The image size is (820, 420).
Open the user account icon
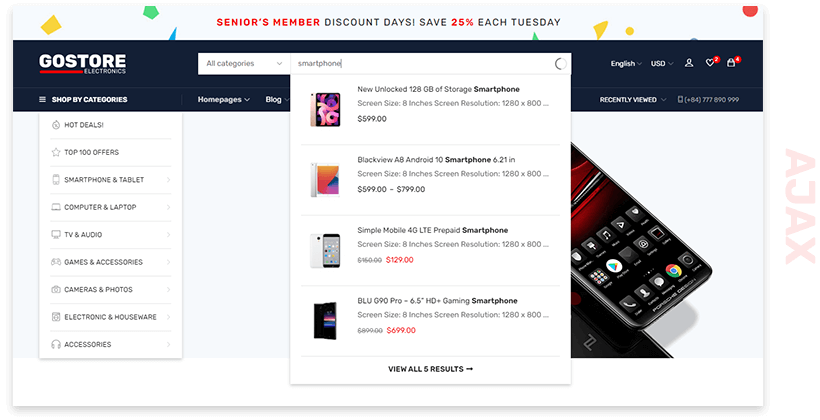(x=689, y=63)
